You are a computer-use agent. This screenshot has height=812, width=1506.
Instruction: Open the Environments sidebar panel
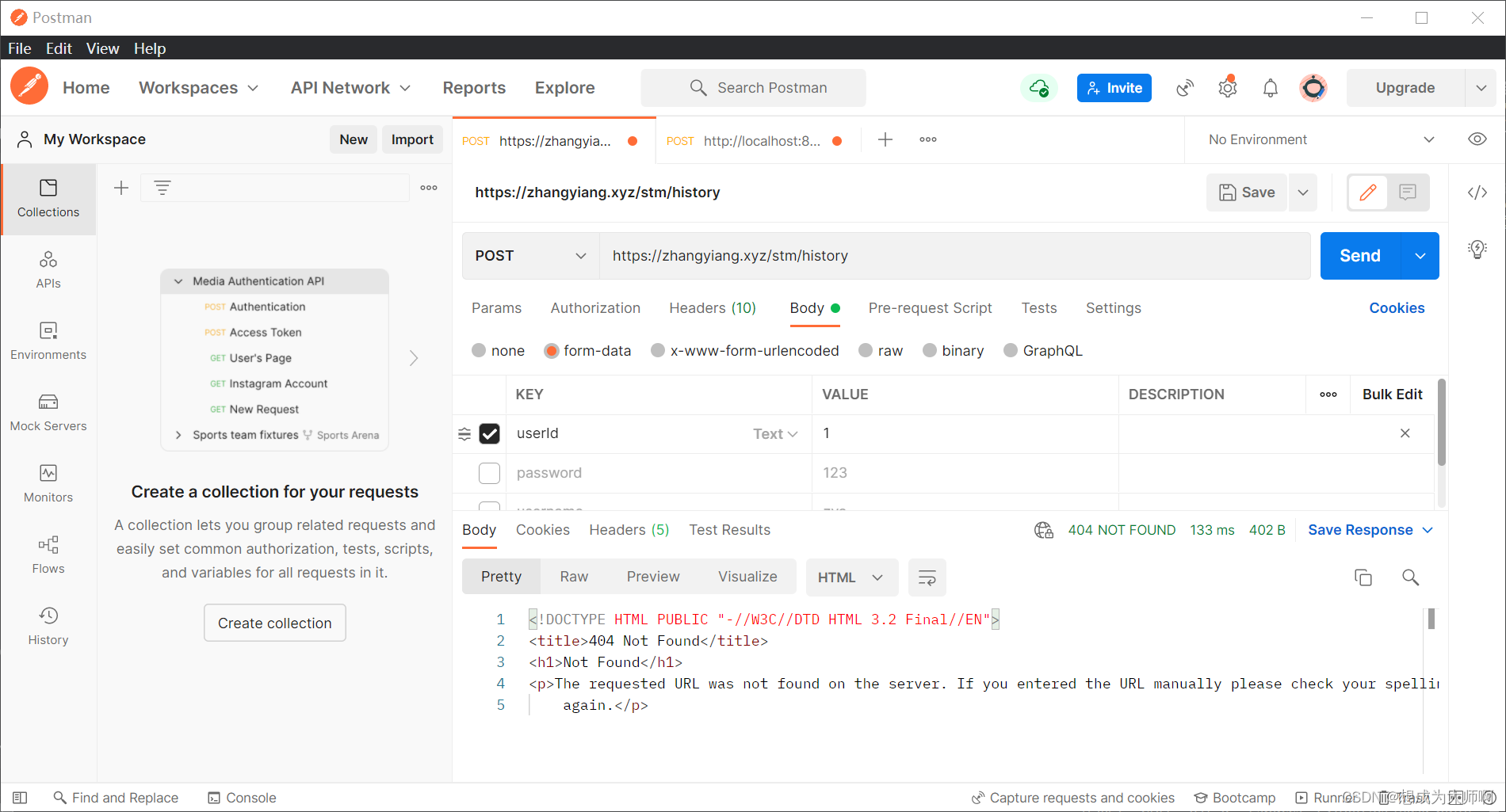tap(48, 341)
